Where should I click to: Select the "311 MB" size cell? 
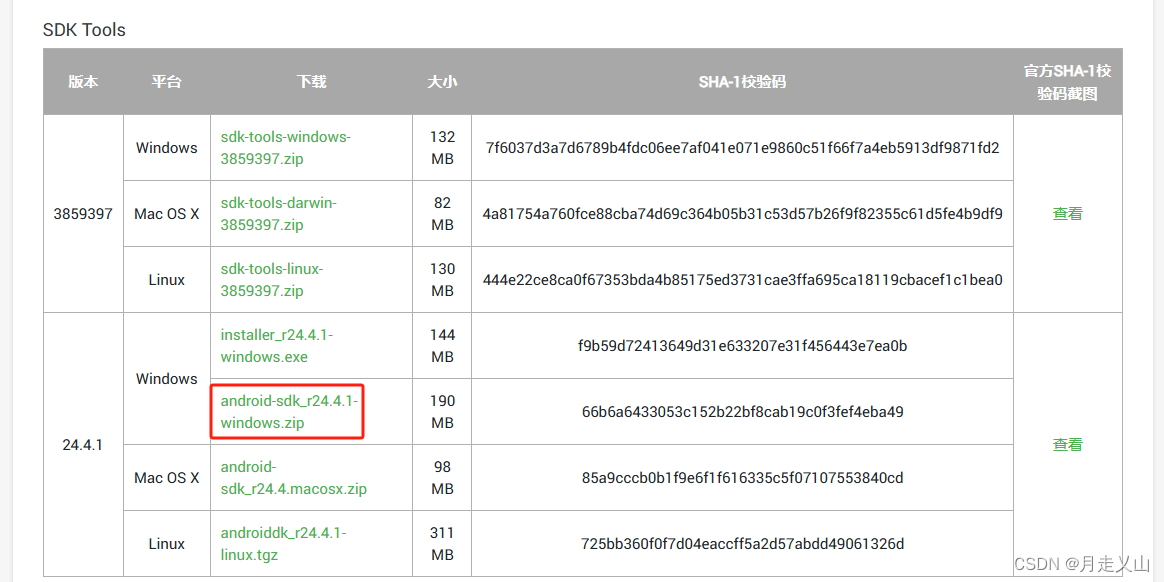click(442, 544)
